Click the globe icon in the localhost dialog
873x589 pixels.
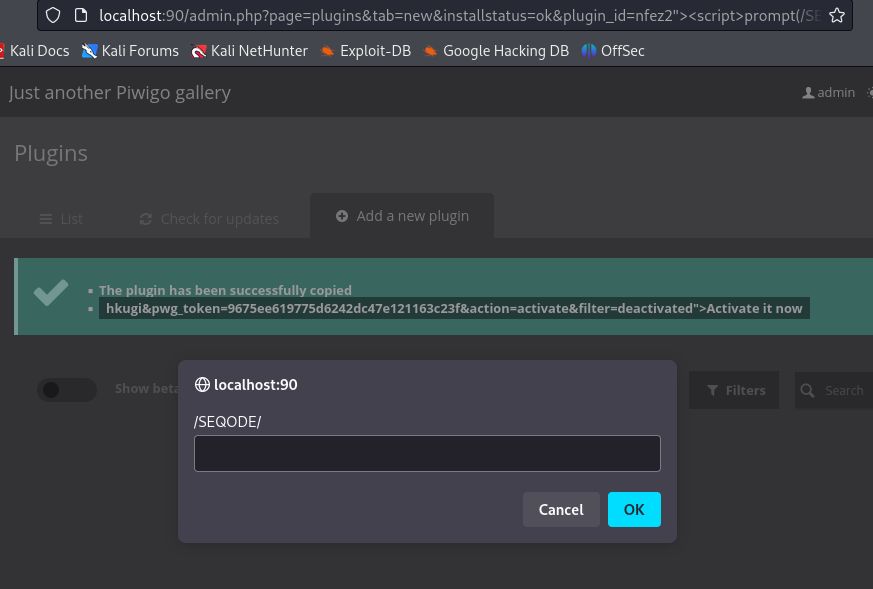202,384
